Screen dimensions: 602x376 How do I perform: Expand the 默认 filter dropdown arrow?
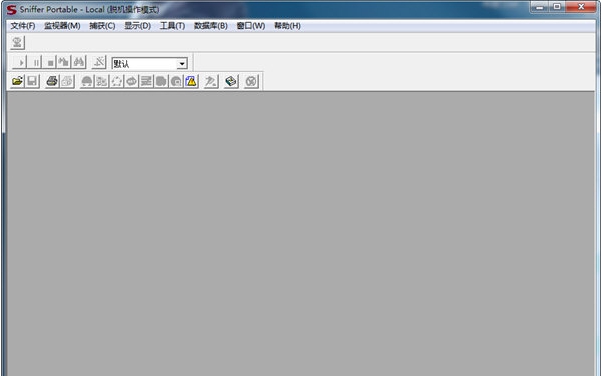[182, 64]
